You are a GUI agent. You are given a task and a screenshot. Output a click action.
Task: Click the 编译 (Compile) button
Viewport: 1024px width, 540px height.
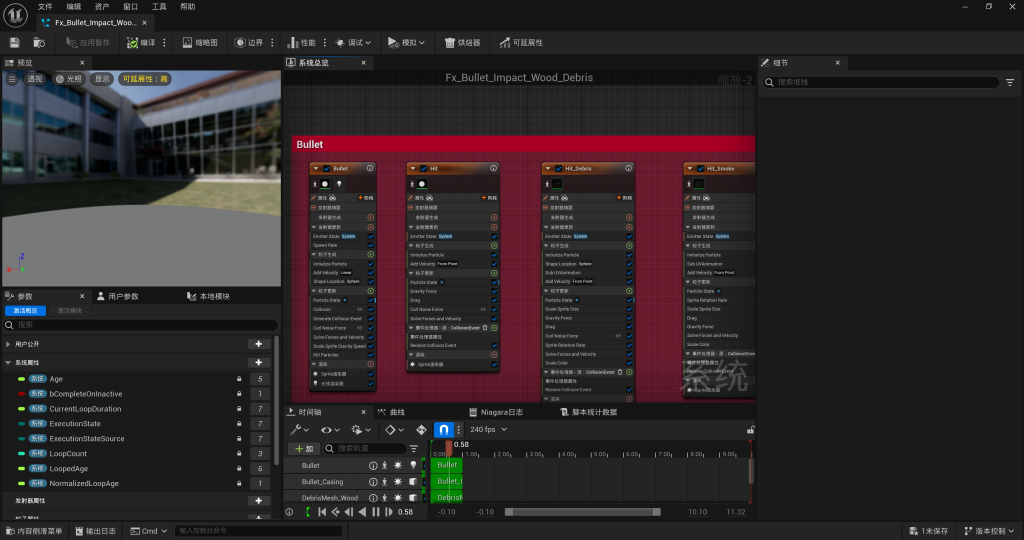click(141, 43)
